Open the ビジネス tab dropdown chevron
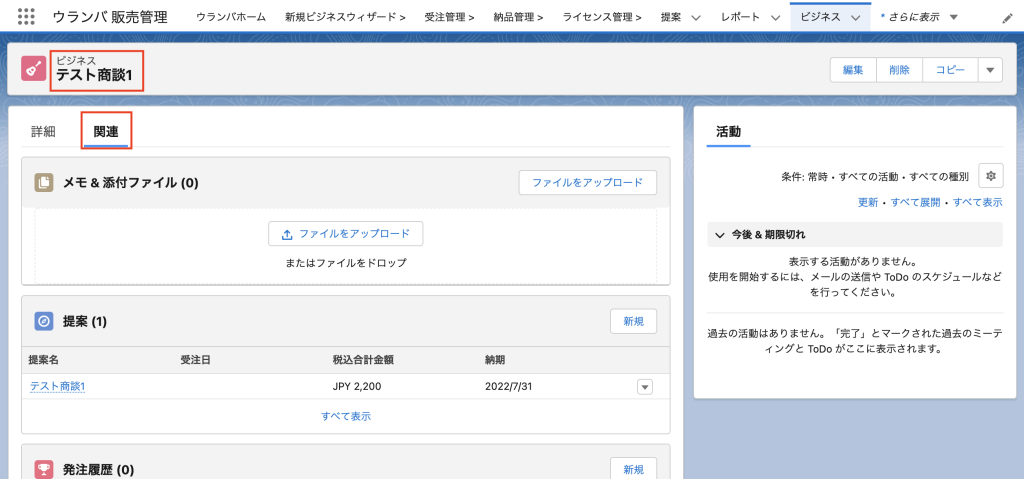This screenshot has height=479, width=1024. (x=856, y=18)
